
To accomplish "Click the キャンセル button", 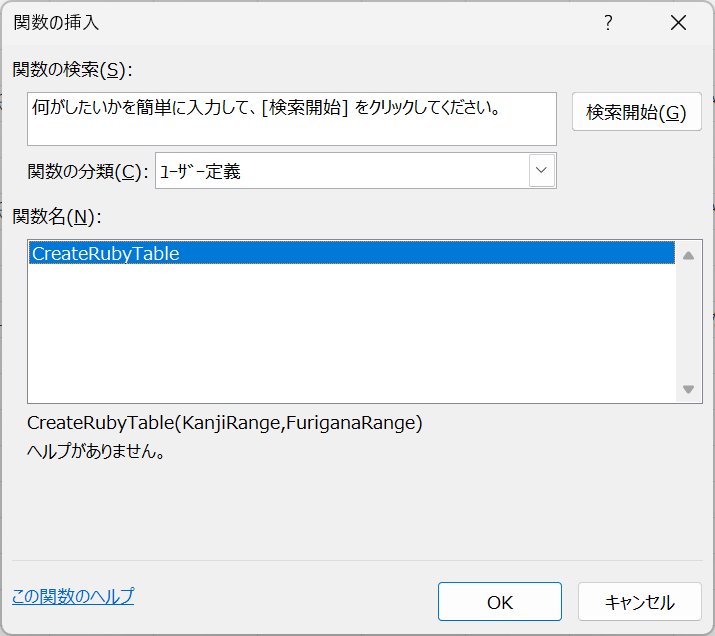I will pyautogui.click(x=640, y=602).
